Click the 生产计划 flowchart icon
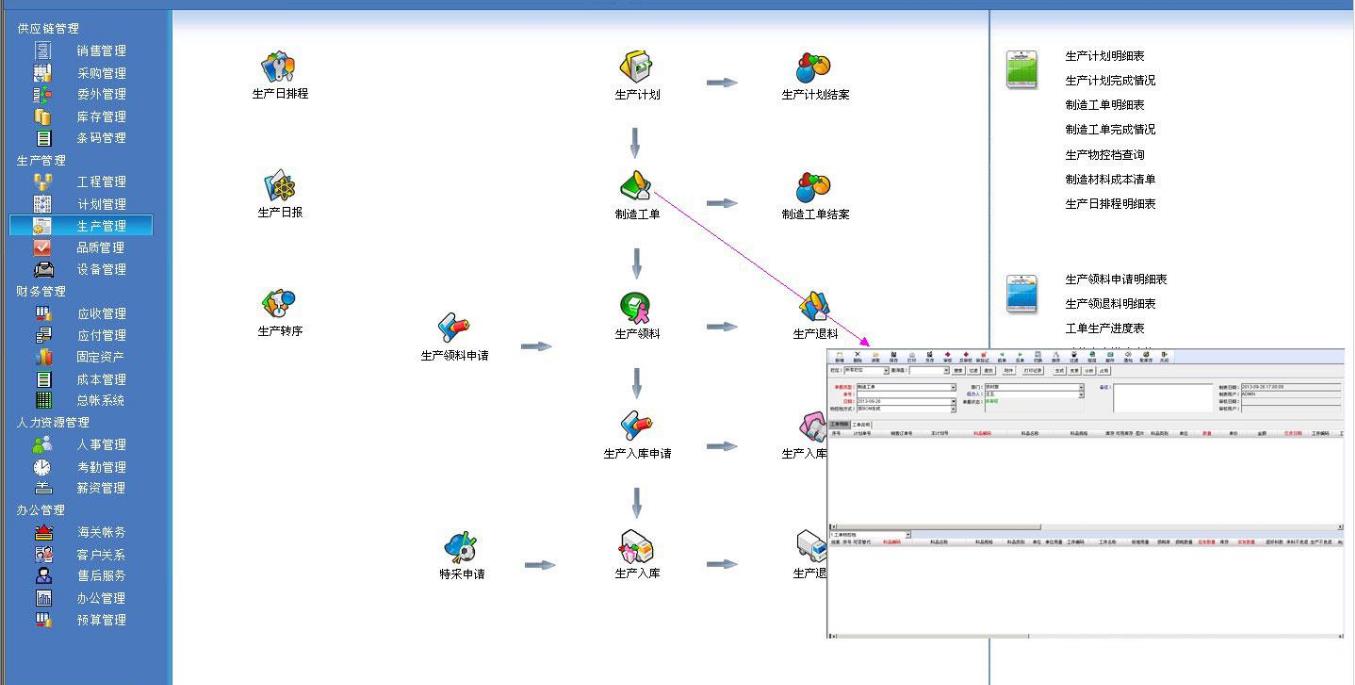This screenshot has width=1355, height=685. coord(636,69)
